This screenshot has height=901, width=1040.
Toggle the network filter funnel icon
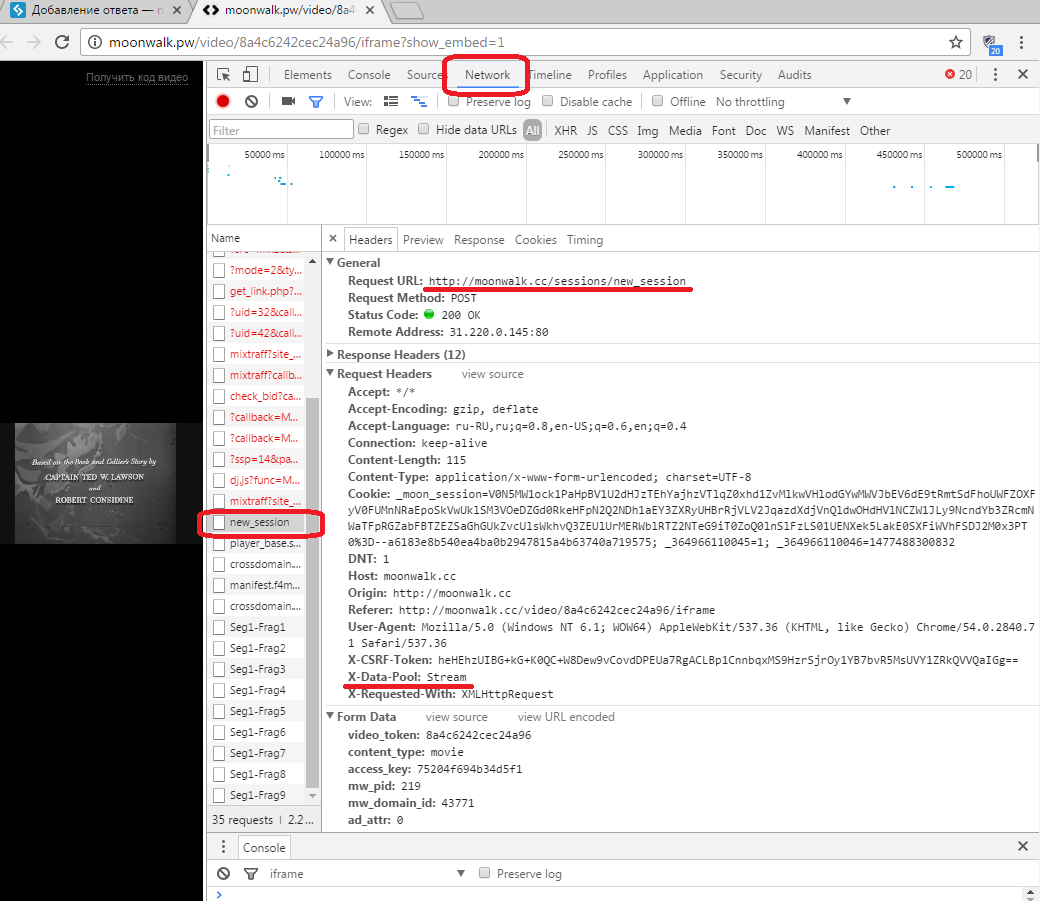click(316, 101)
